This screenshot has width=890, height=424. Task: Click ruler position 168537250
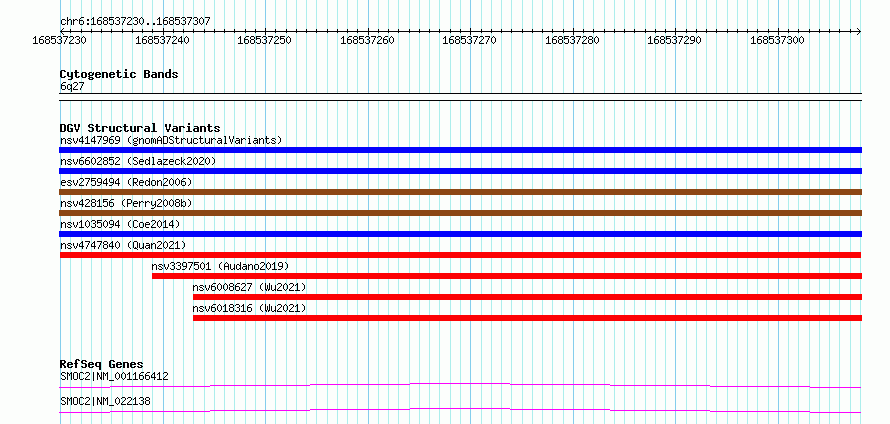(265, 40)
